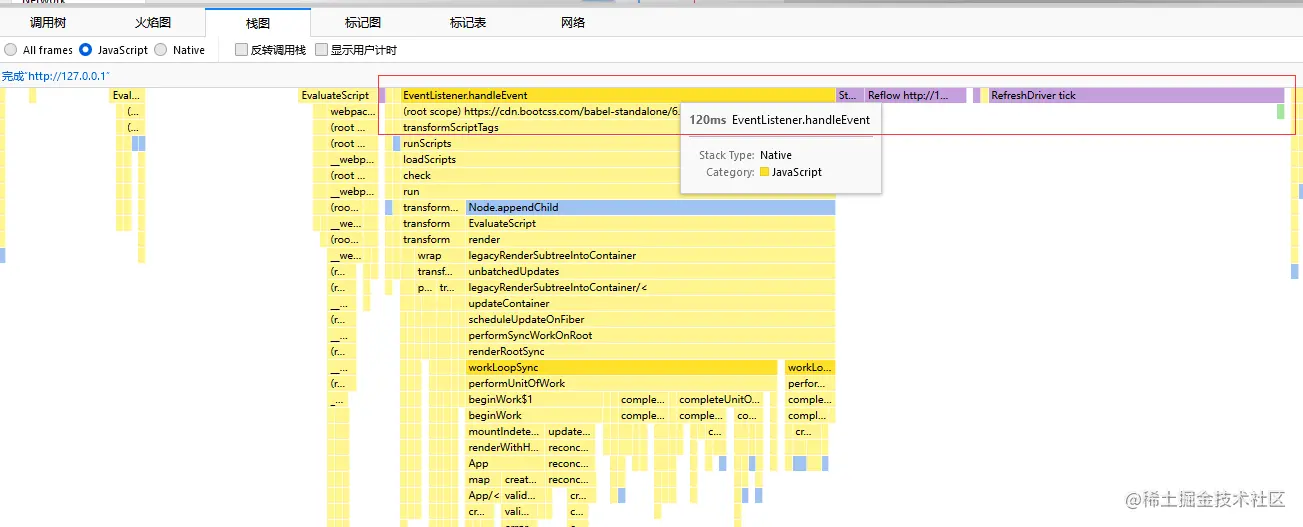This screenshot has width=1303, height=527.
Task: Select the completeUnitO... frame
Action: [719, 400]
